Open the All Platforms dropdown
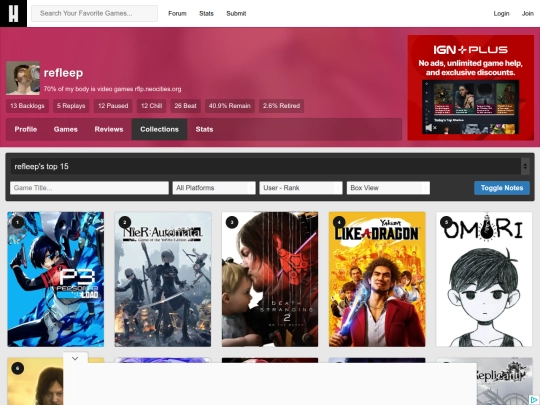540x405 pixels. pyautogui.click(x=214, y=188)
